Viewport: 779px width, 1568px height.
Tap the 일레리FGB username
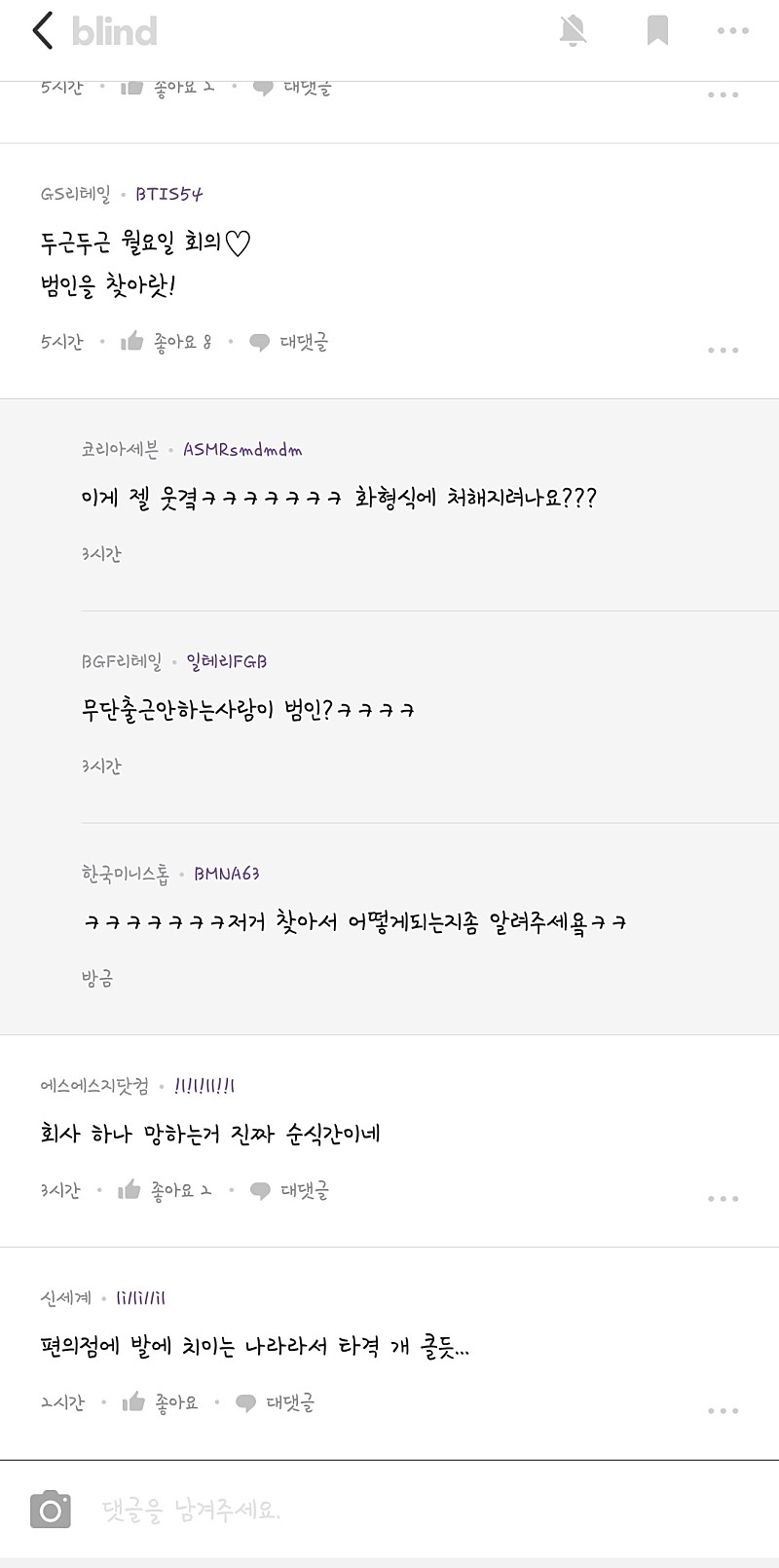click(227, 662)
